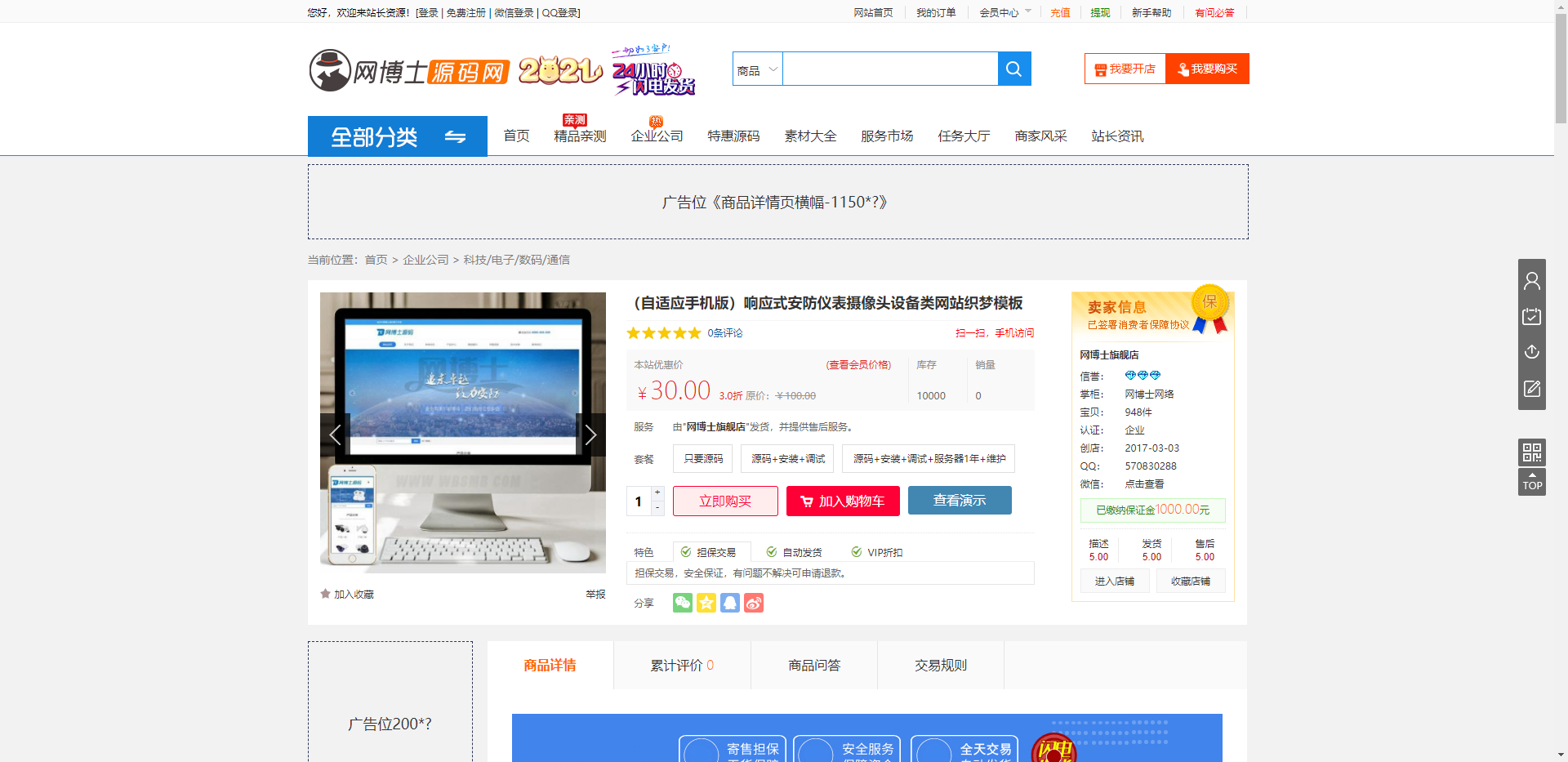The width and height of the screenshot is (1568, 762).
Task: Show previous product image arrow
Action: tap(335, 434)
